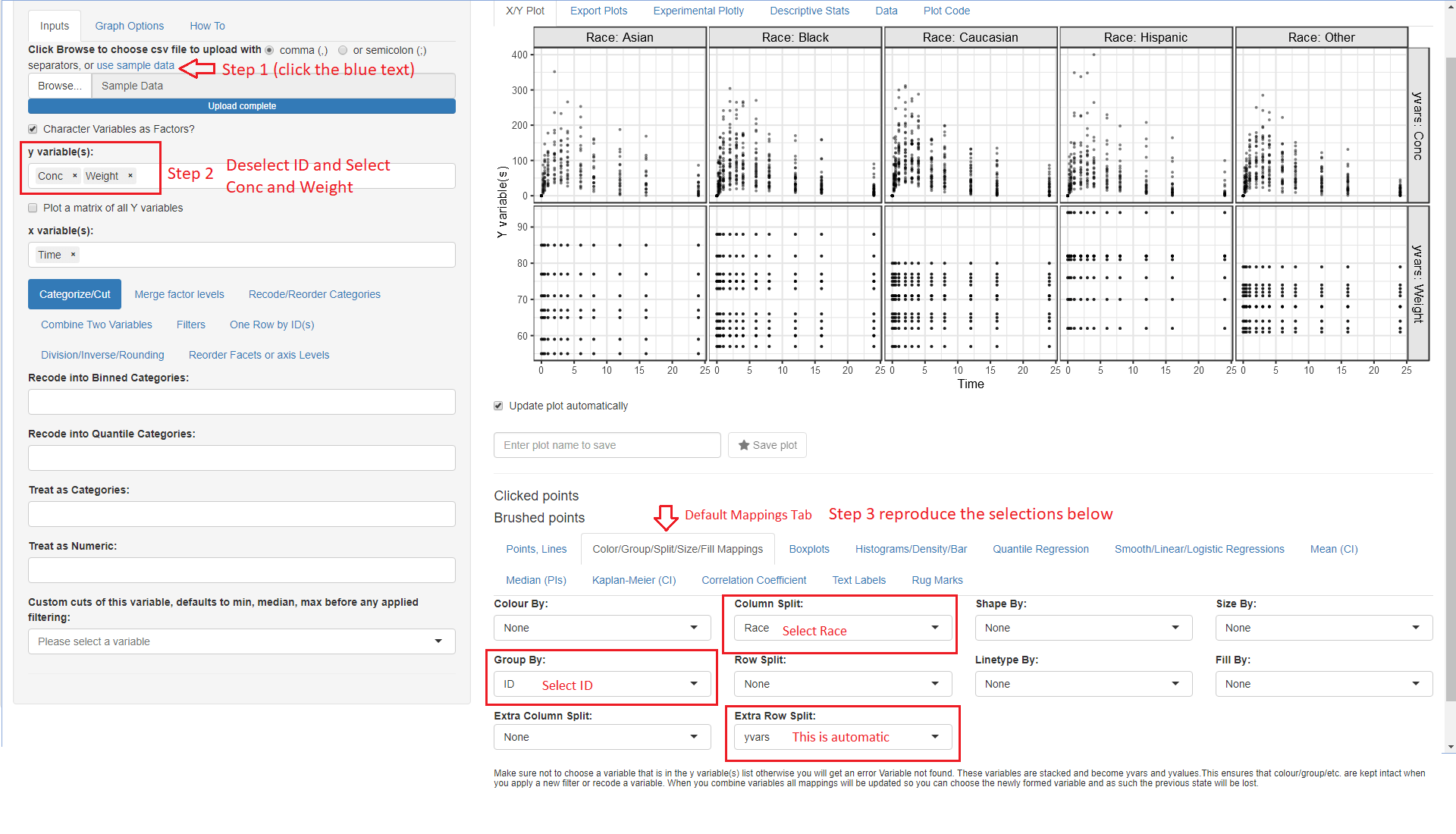
Task: Click Fill By dropdown caret
Action: click(x=1415, y=684)
